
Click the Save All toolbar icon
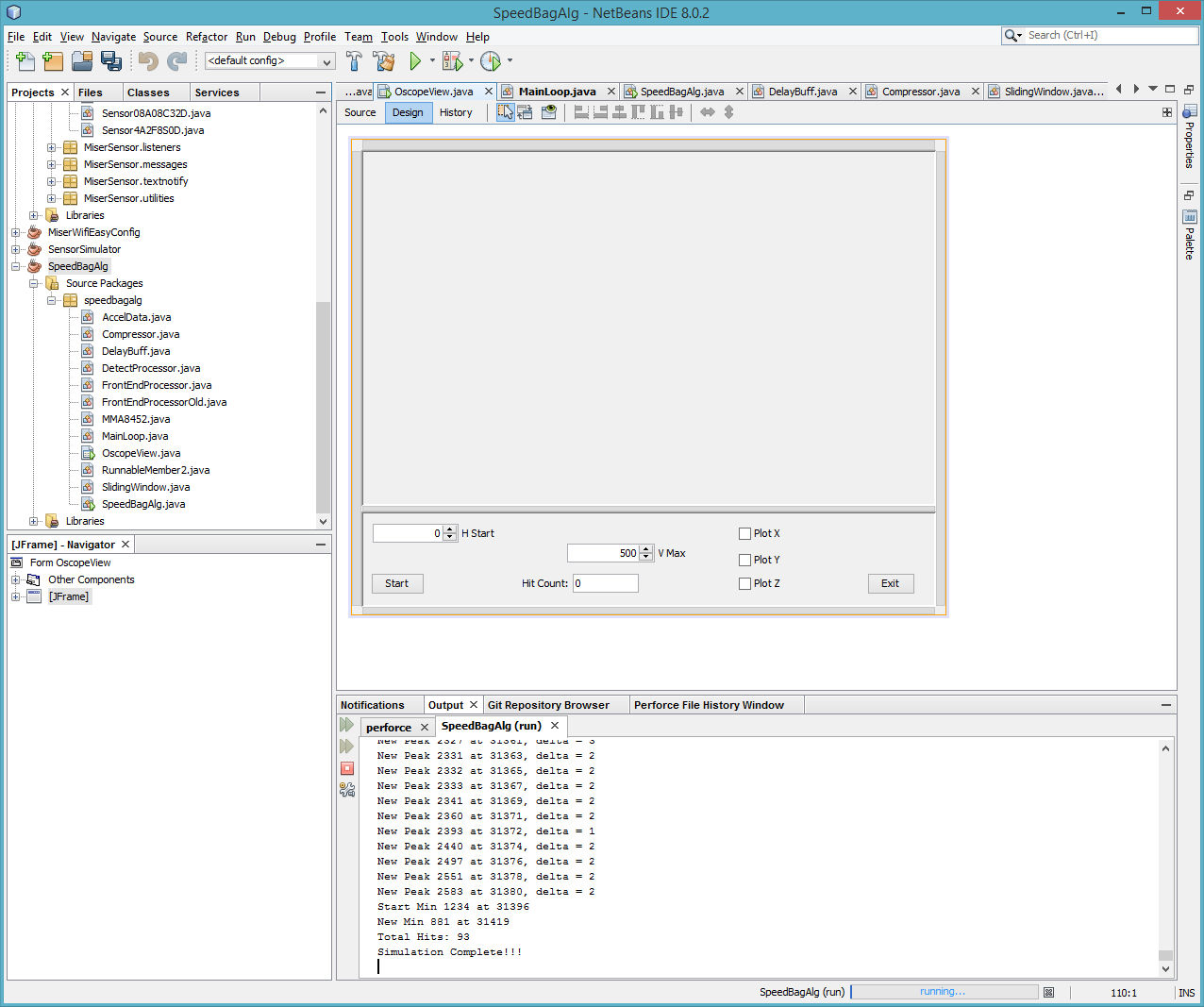pyautogui.click(x=111, y=61)
